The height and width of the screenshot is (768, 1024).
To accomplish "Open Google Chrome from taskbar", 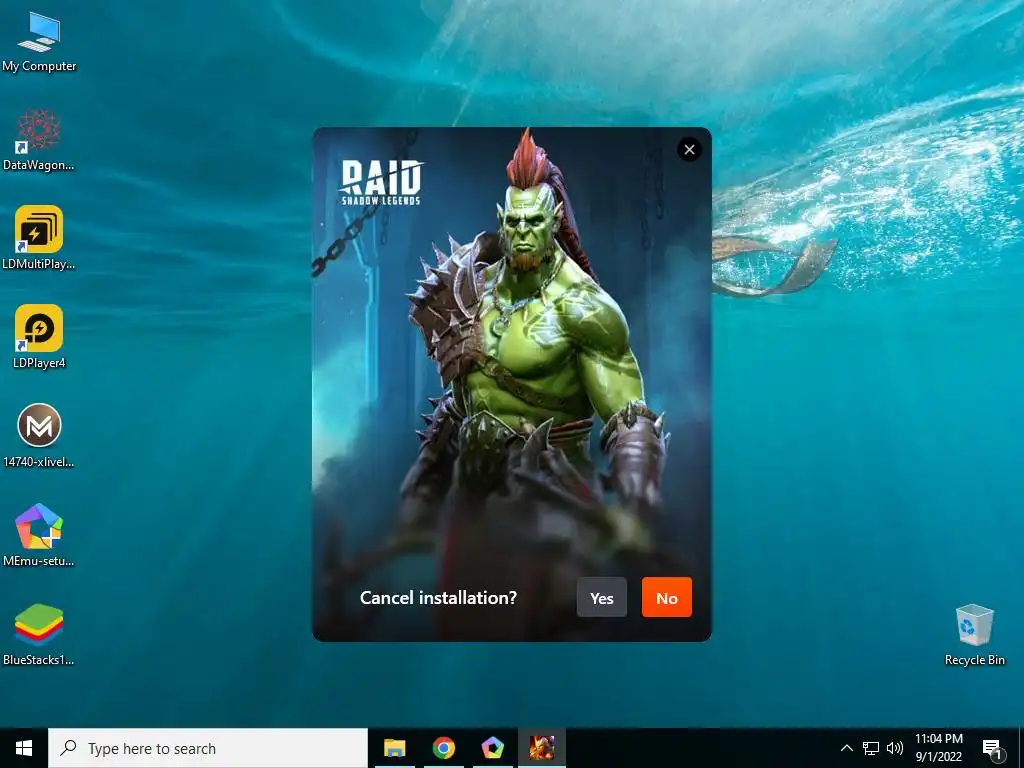I will (443, 748).
